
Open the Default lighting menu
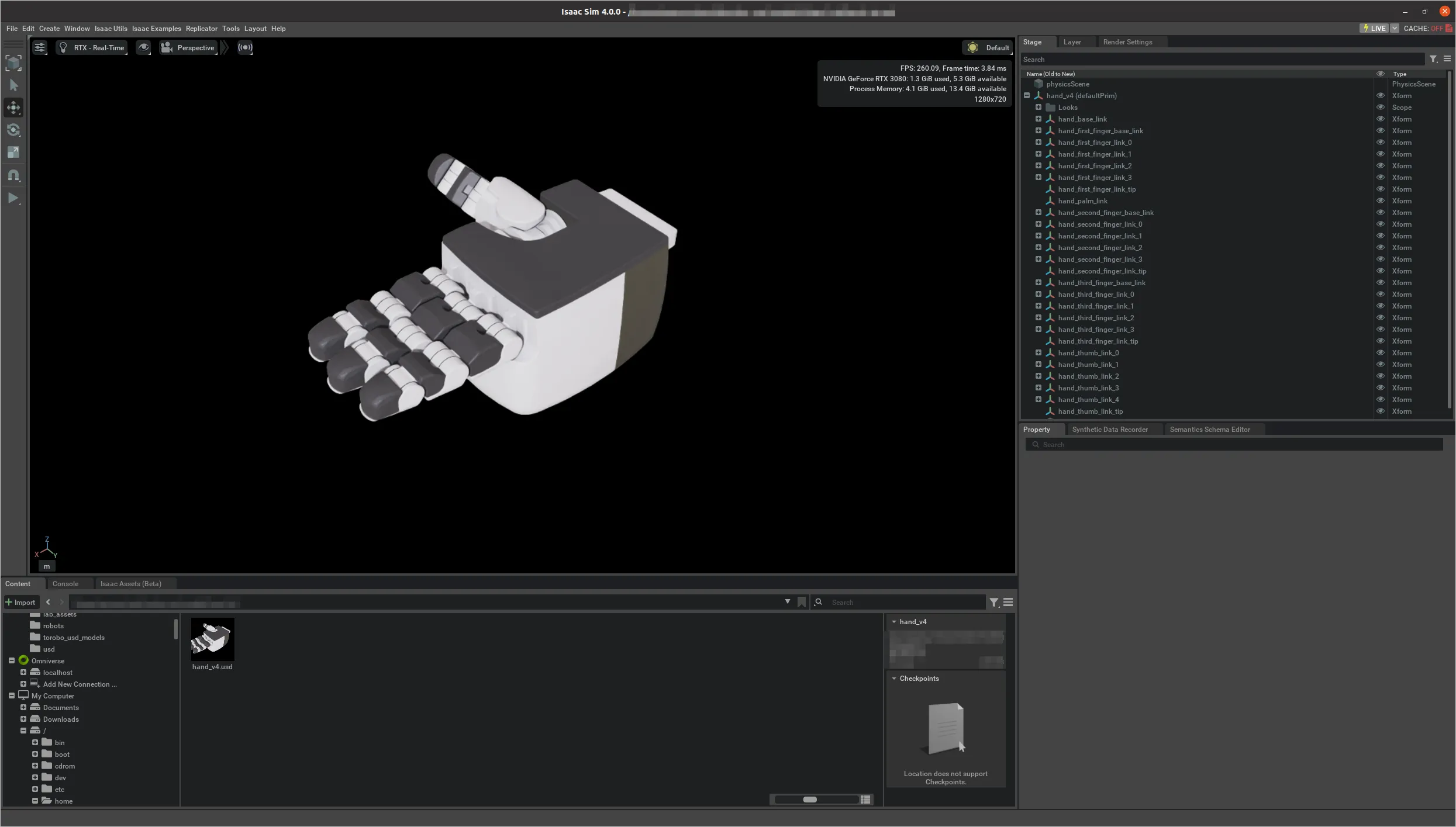coord(988,48)
